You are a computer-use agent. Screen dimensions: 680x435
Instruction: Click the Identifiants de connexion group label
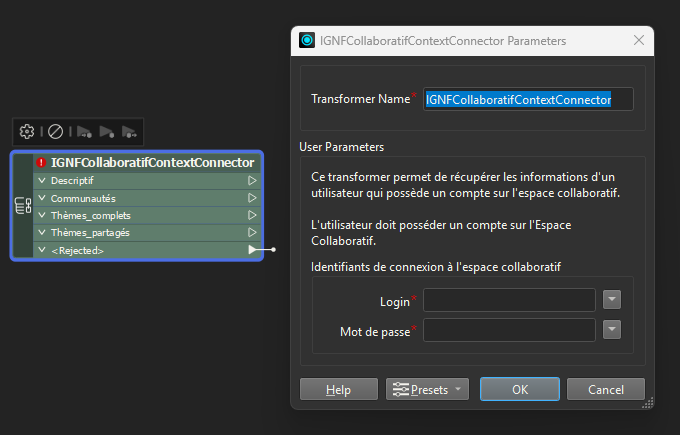click(436, 267)
